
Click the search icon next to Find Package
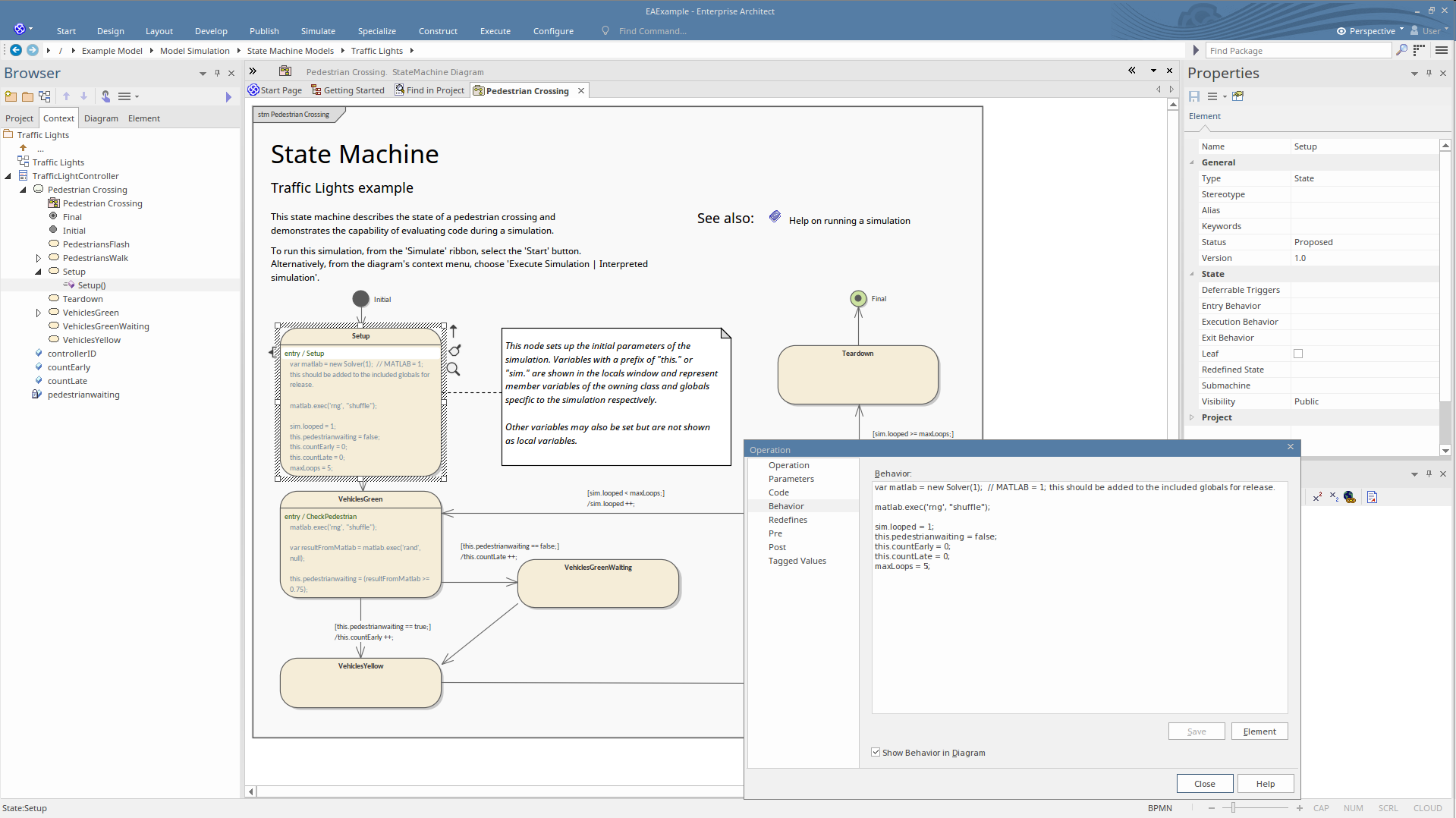1401,50
